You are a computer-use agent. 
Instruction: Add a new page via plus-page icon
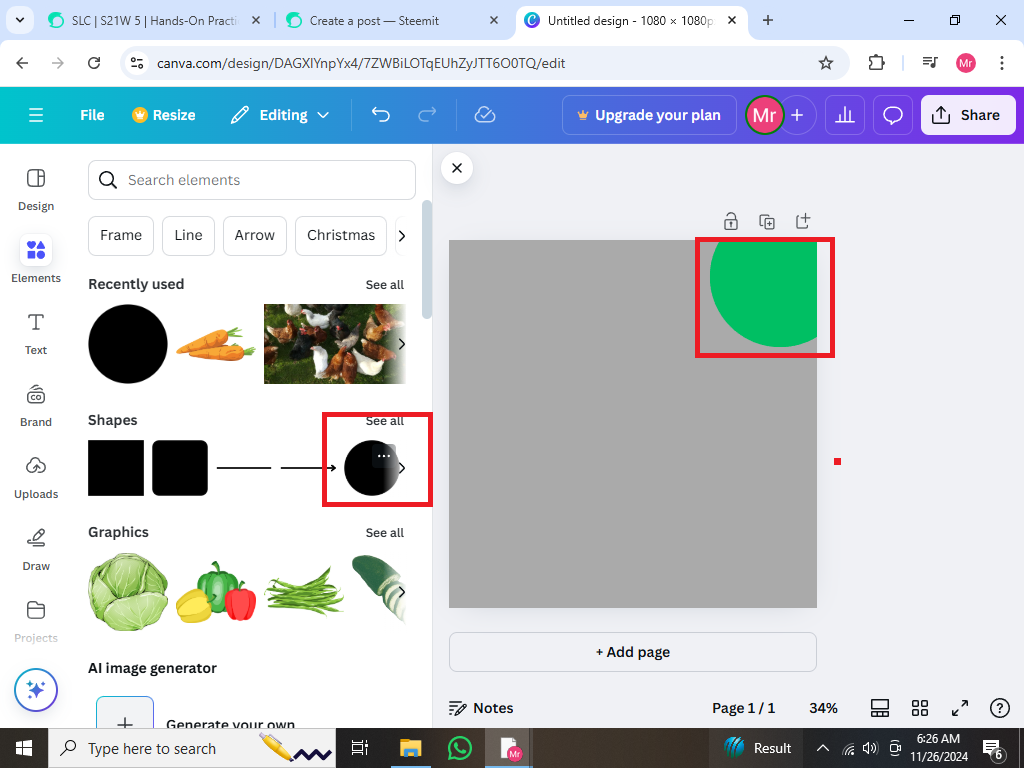coord(803,221)
